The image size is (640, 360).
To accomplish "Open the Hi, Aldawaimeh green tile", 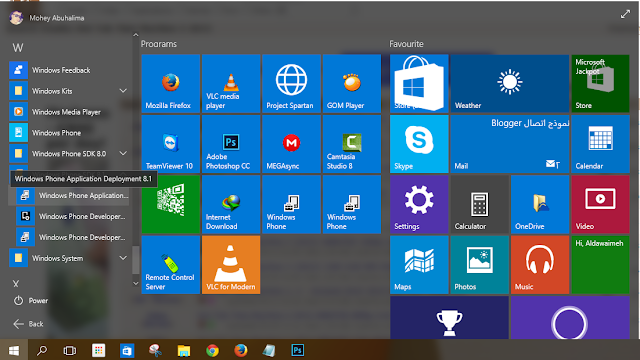I will coord(600,265).
